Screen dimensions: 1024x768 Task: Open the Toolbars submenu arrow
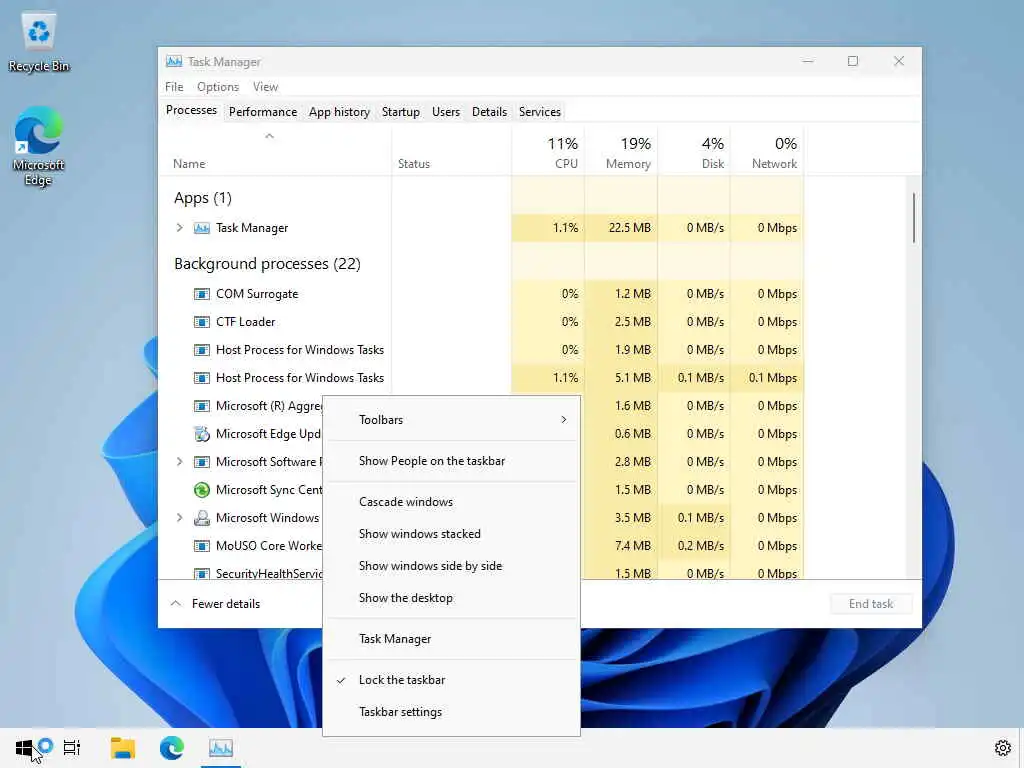click(x=564, y=420)
